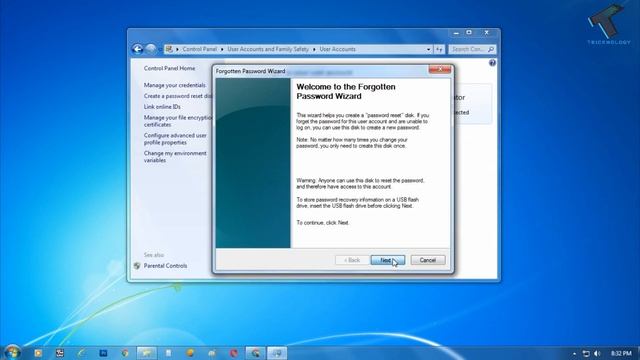Open Parental Controls link
Screen dimensions: 640x360
coord(165,266)
